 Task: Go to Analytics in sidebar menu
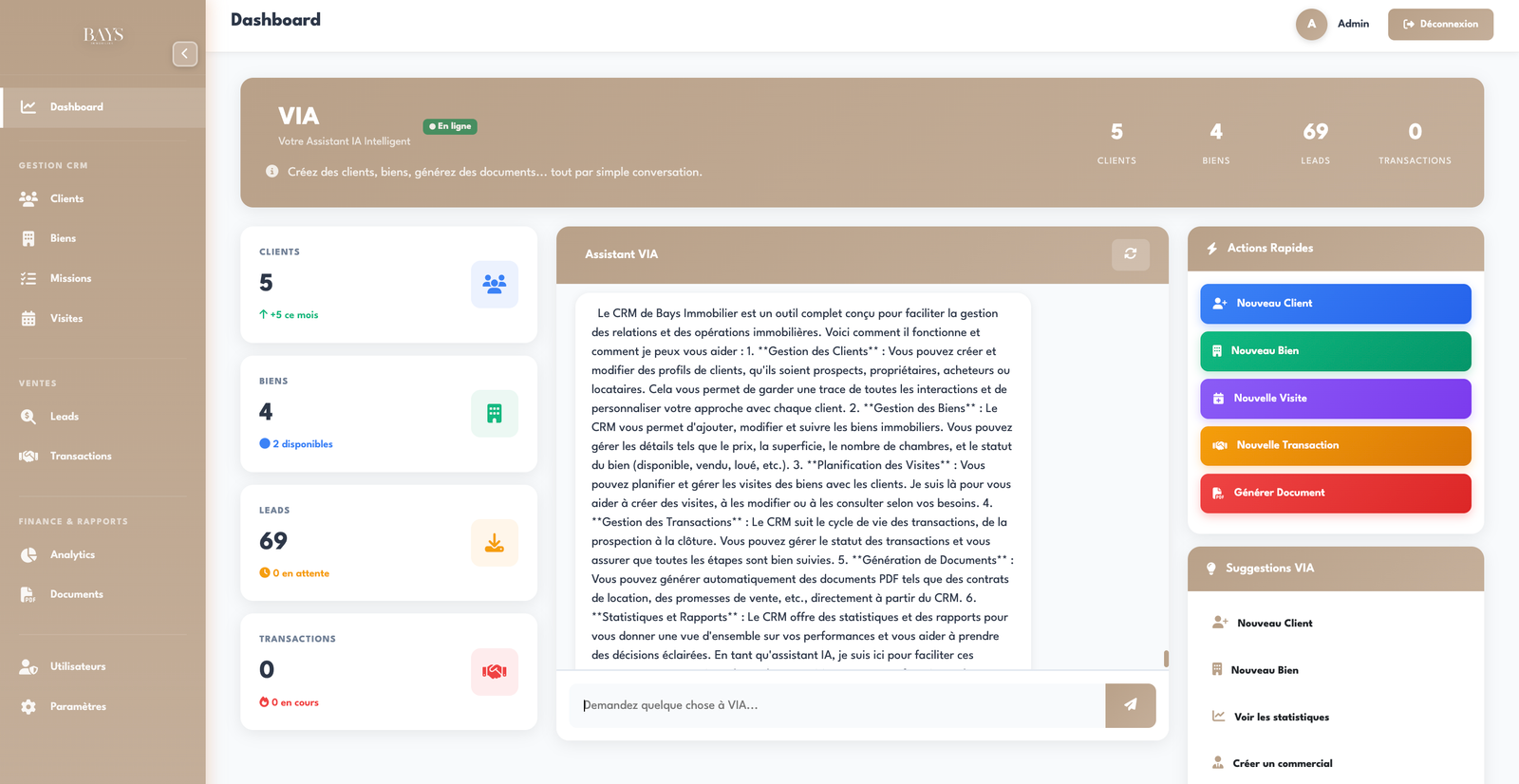[72, 555]
